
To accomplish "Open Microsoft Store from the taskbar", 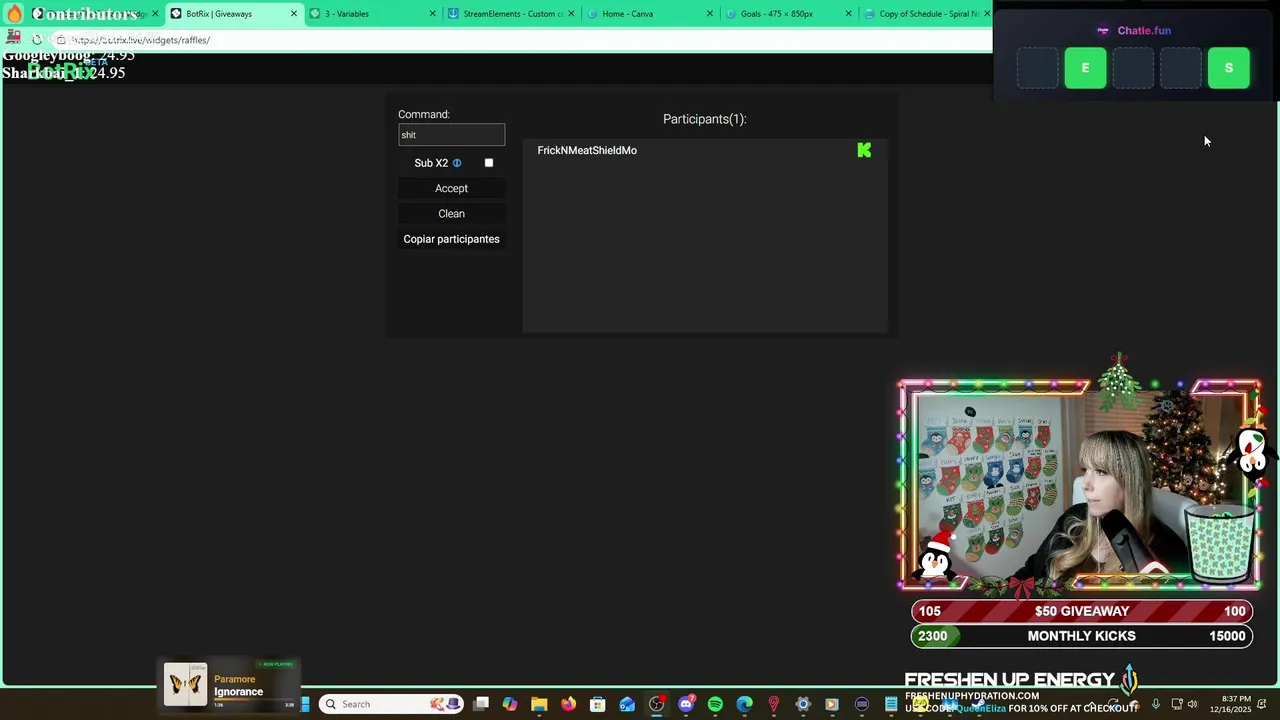I will (x=597, y=704).
